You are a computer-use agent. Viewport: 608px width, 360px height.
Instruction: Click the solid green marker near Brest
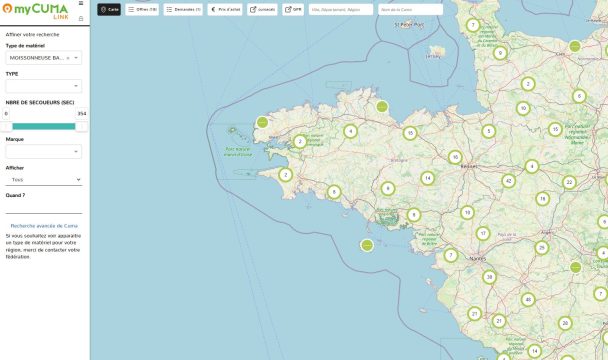[x=263, y=123]
